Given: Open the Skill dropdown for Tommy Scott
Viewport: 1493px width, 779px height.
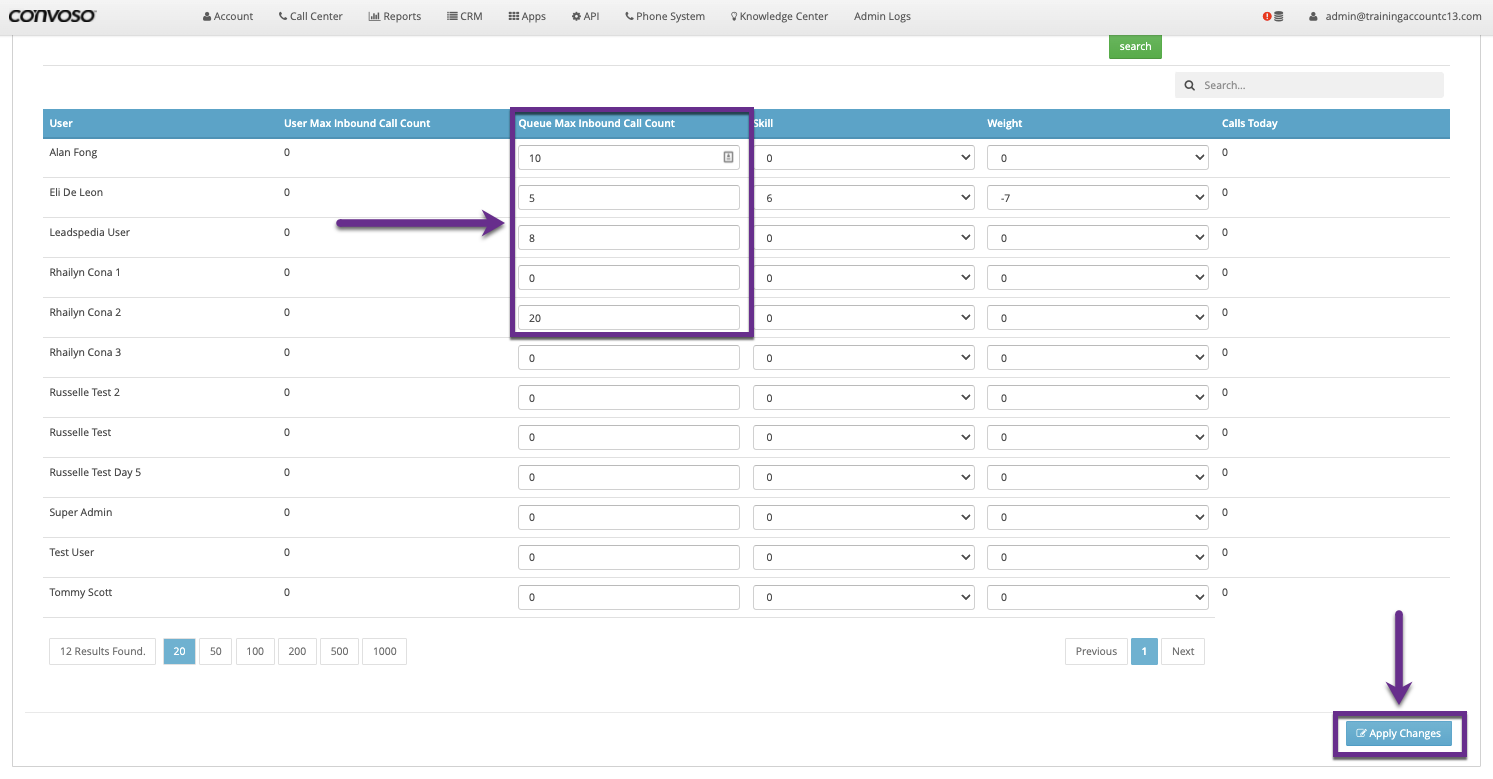Looking at the screenshot, I should tap(863, 597).
